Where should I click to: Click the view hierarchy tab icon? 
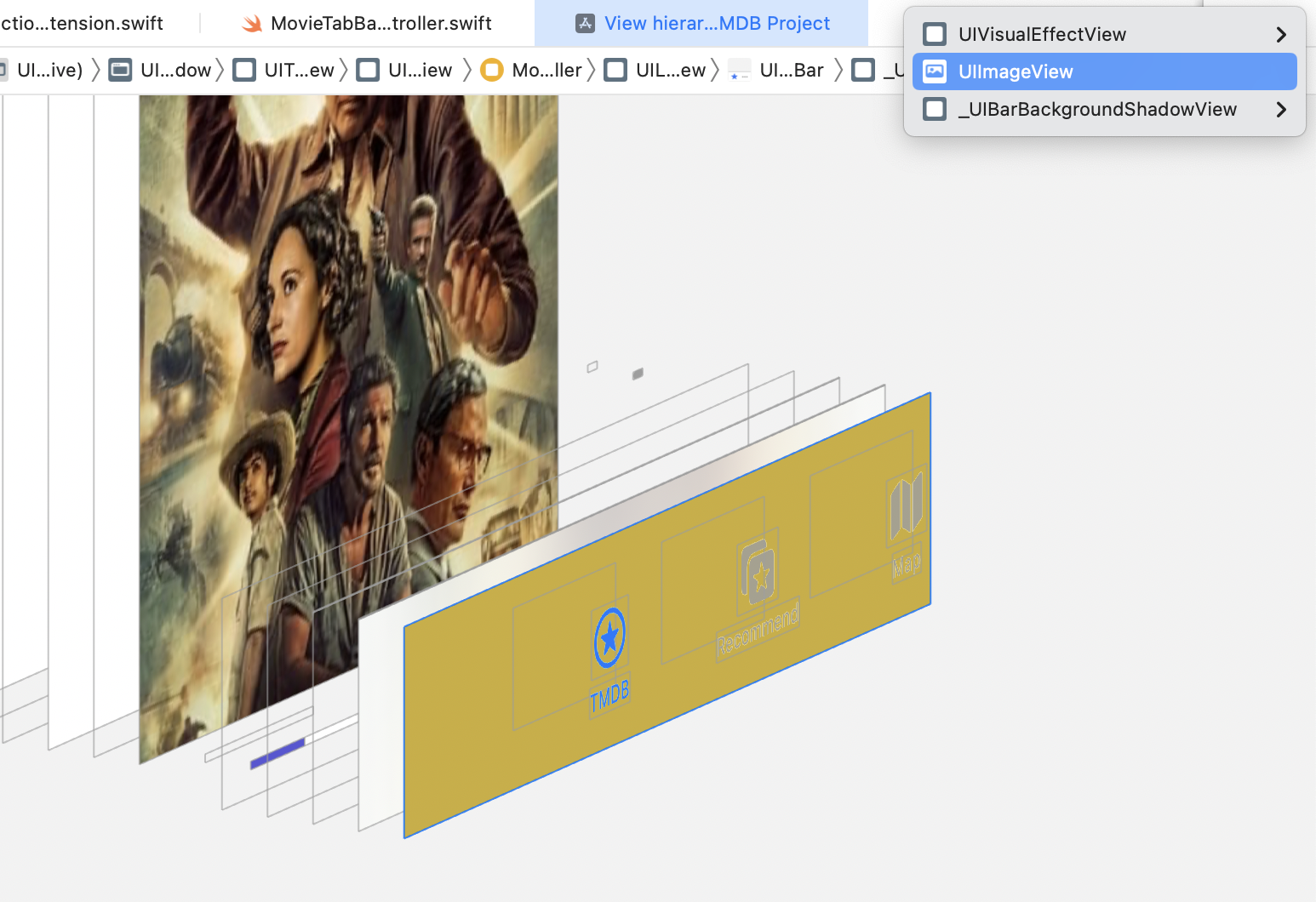(x=585, y=23)
